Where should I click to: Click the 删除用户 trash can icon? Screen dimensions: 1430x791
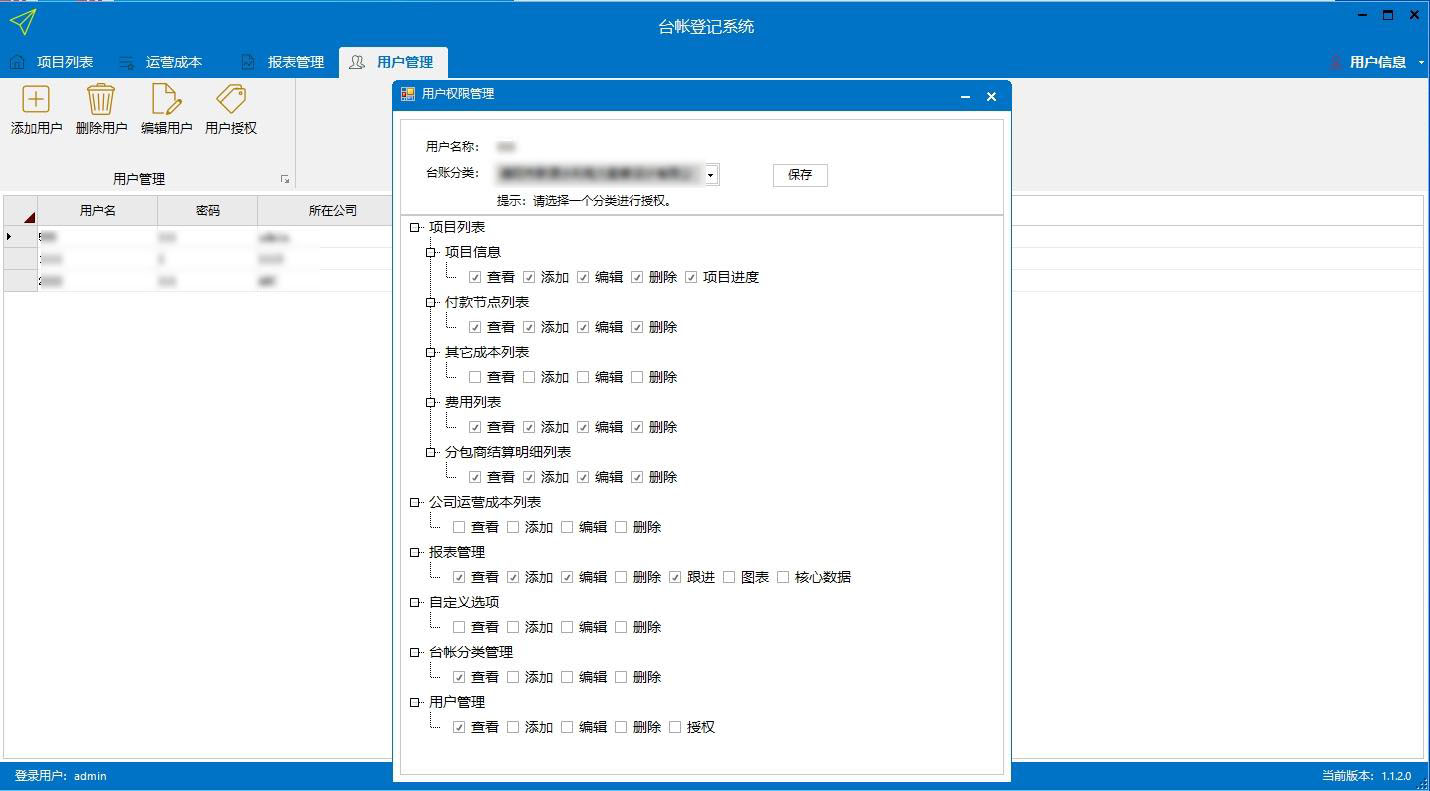(x=101, y=99)
